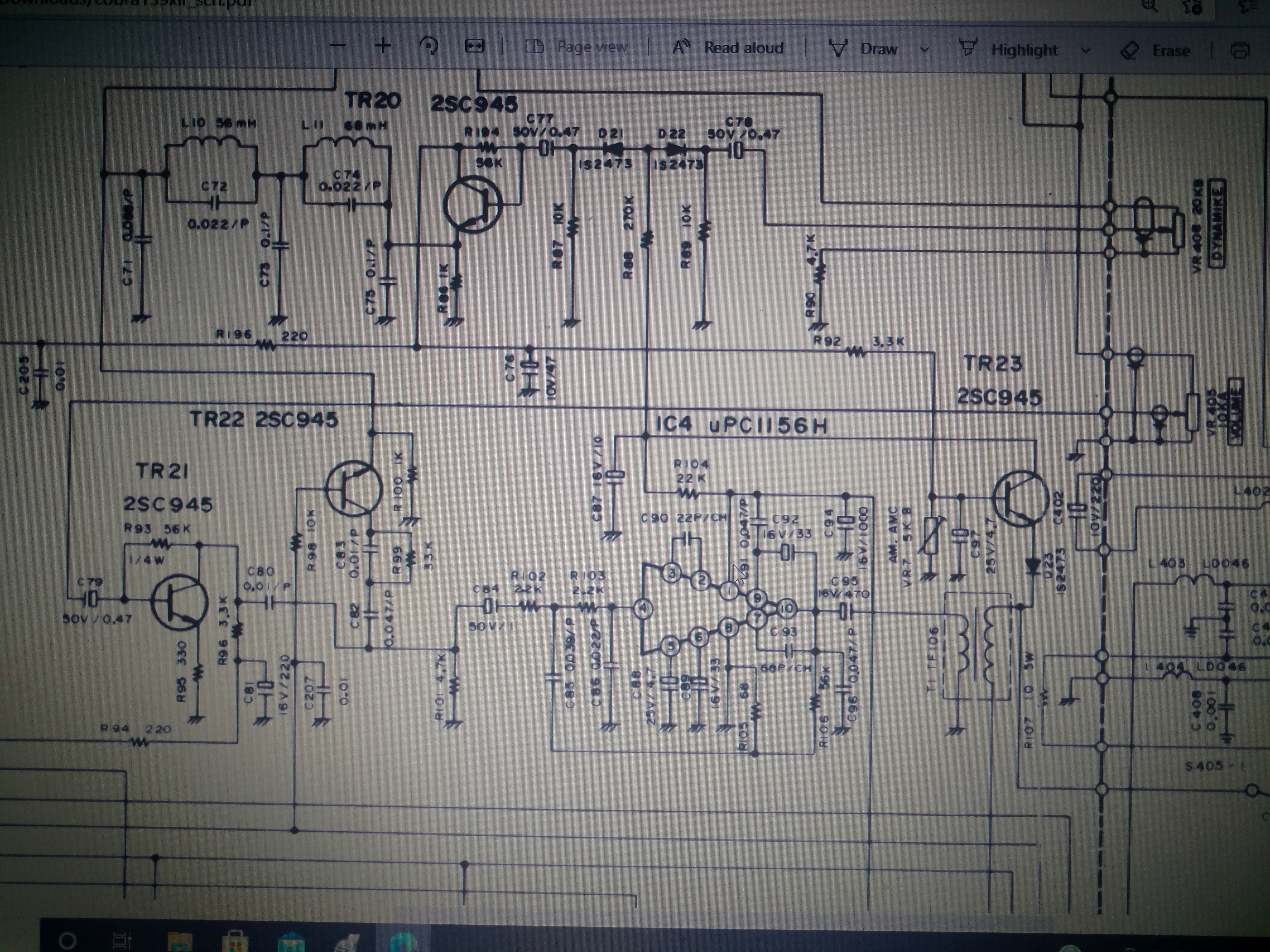This screenshot has height=952, width=1270.
Task: Click the Microsoft Edge taskbar icon
Action: (404, 943)
